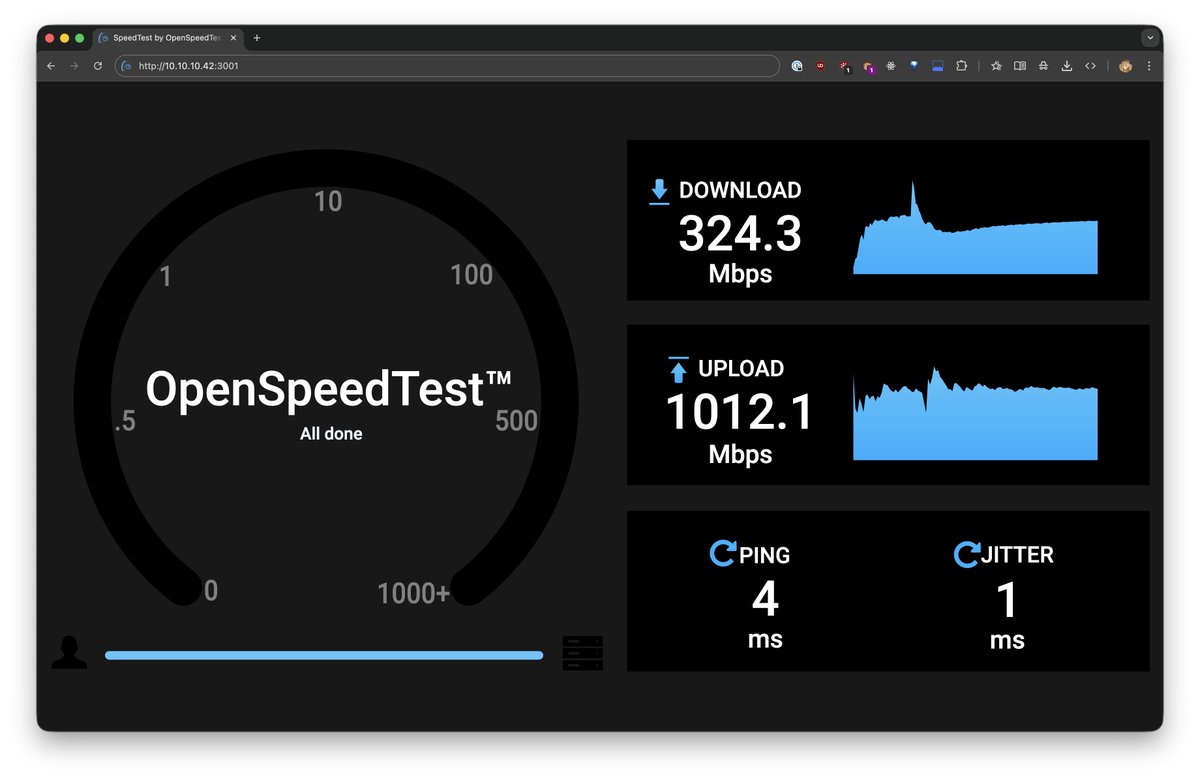Click the 1012.1 upload value
The image size is (1200, 780).
[740, 412]
